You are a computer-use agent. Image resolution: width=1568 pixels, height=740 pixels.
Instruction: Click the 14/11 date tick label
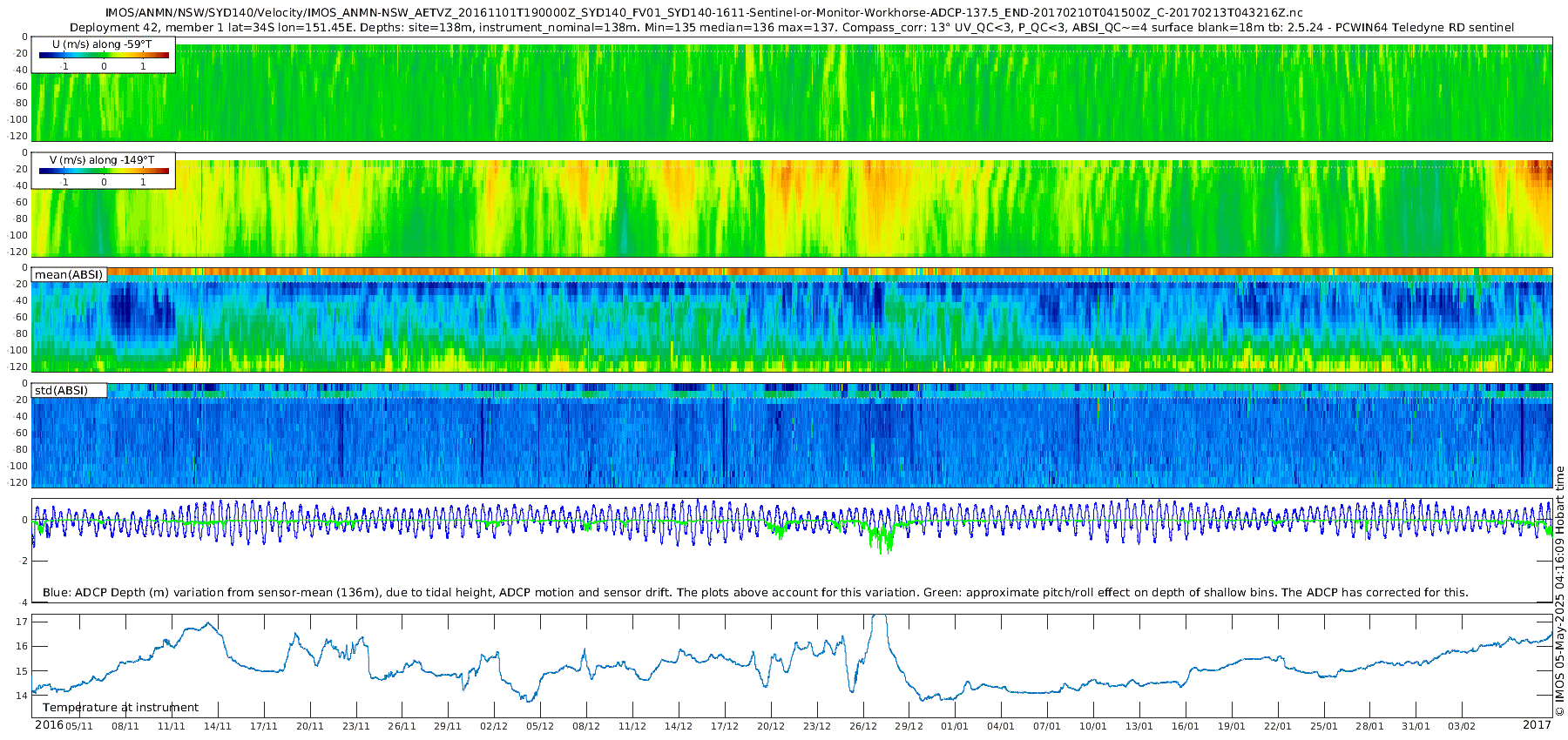coord(217,726)
